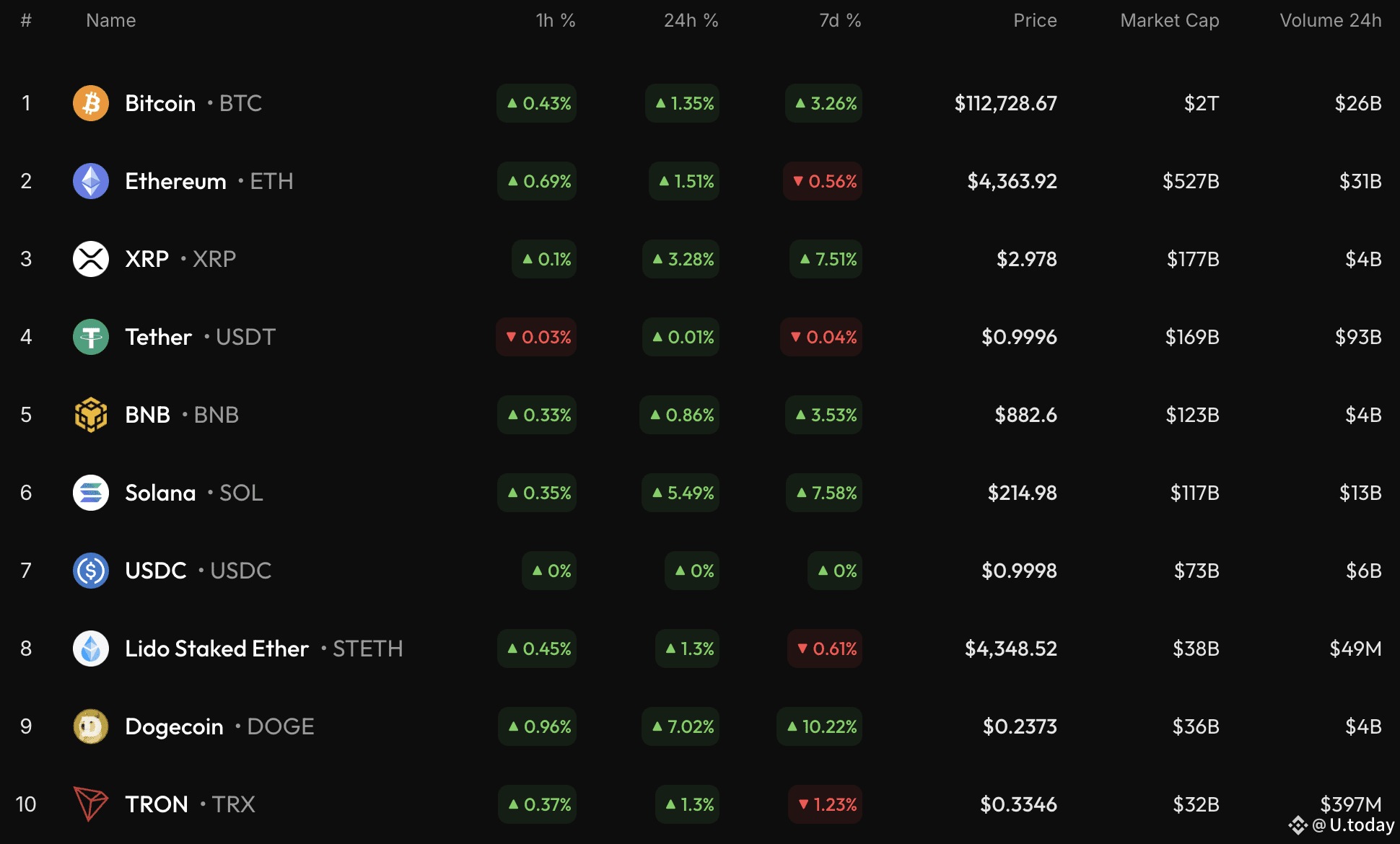Click the TRON coin logo
1400x844 pixels.
91,804
